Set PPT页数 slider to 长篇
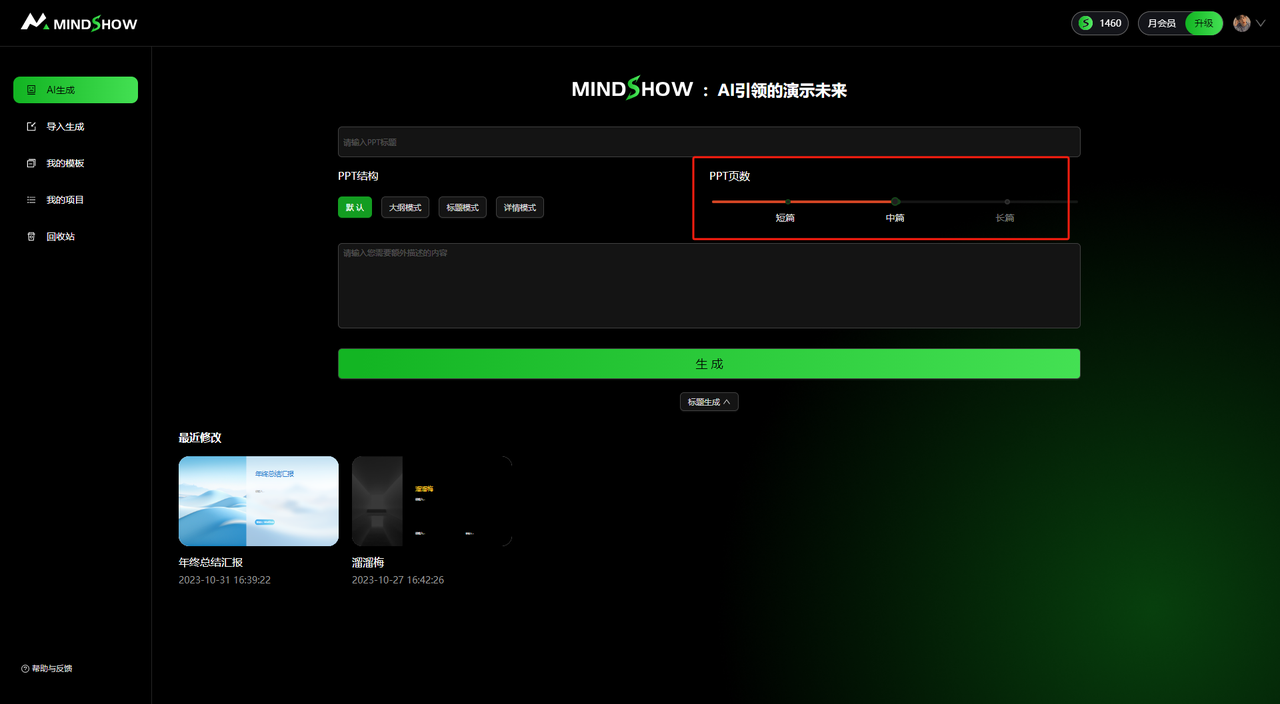Screen dimensions: 1280x704 [x=1007, y=201]
